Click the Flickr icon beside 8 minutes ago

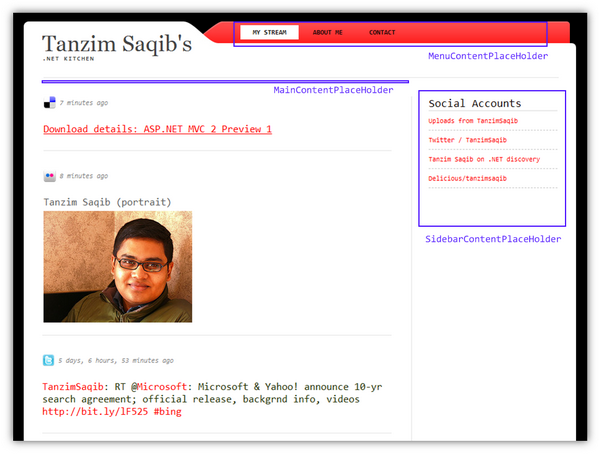tap(49, 176)
